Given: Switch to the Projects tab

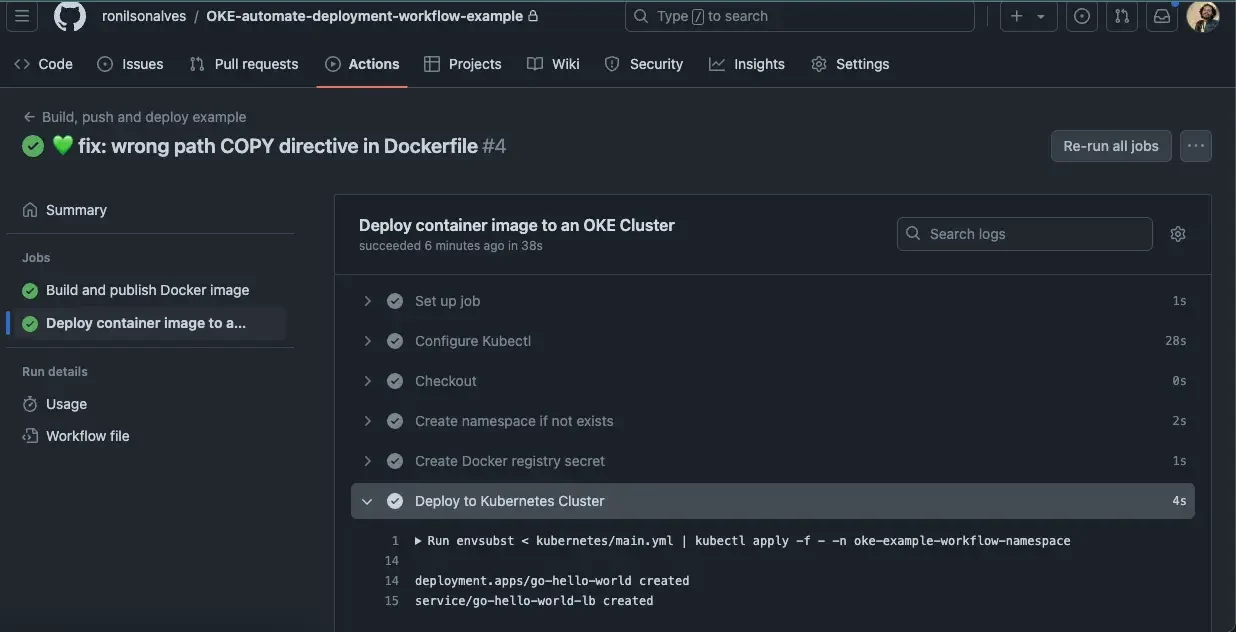Looking at the screenshot, I should [x=463, y=64].
